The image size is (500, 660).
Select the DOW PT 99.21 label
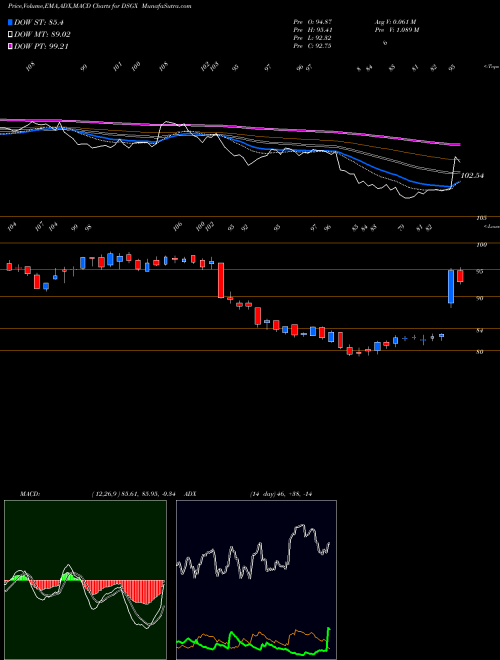pos(41,46)
